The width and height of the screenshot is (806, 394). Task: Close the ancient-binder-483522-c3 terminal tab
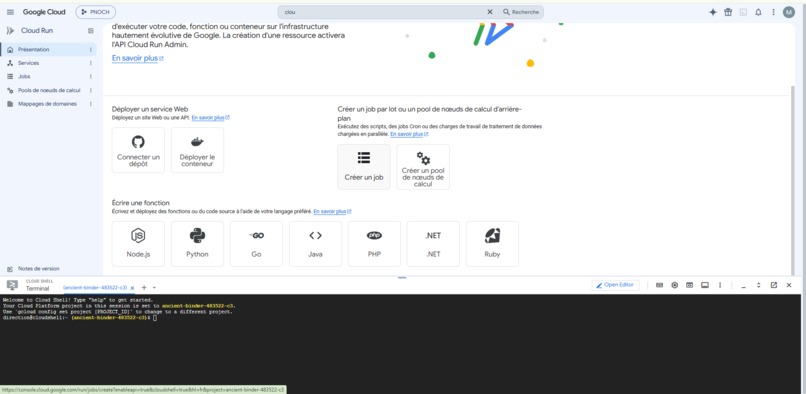tap(132, 288)
